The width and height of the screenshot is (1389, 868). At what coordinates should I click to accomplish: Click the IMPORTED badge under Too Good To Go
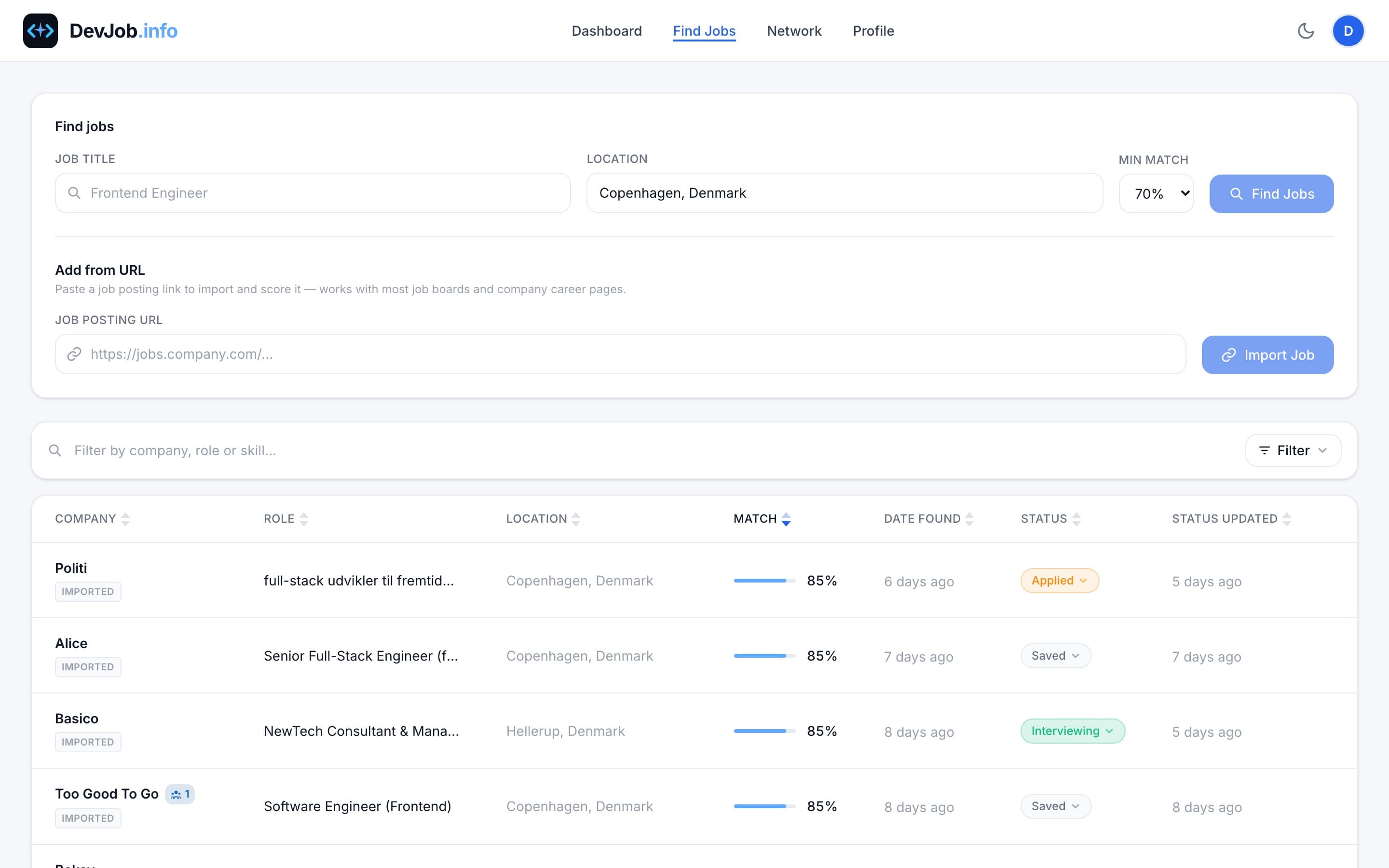pos(88,818)
